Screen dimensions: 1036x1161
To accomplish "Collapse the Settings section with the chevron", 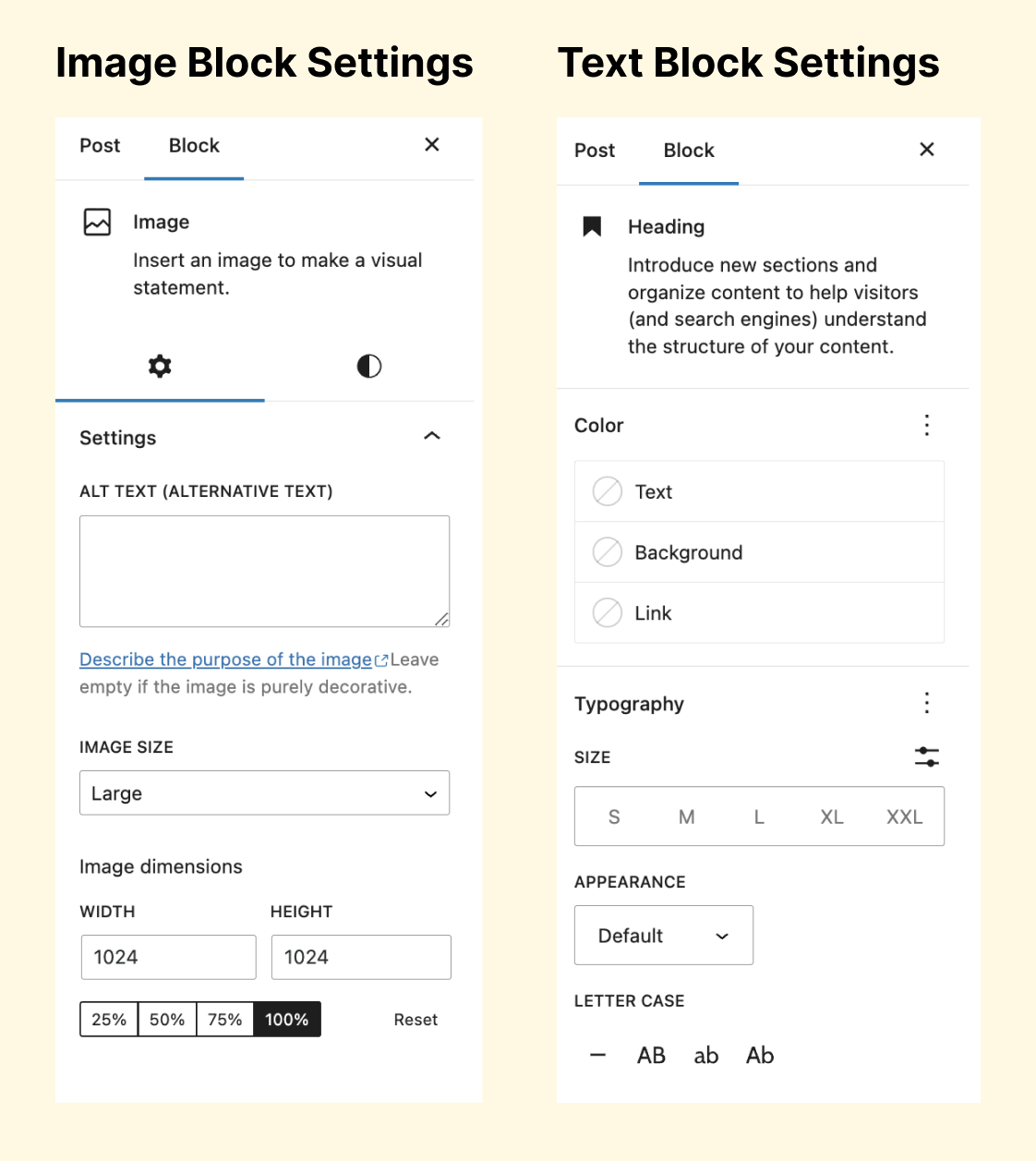I will [x=431, y=436].
